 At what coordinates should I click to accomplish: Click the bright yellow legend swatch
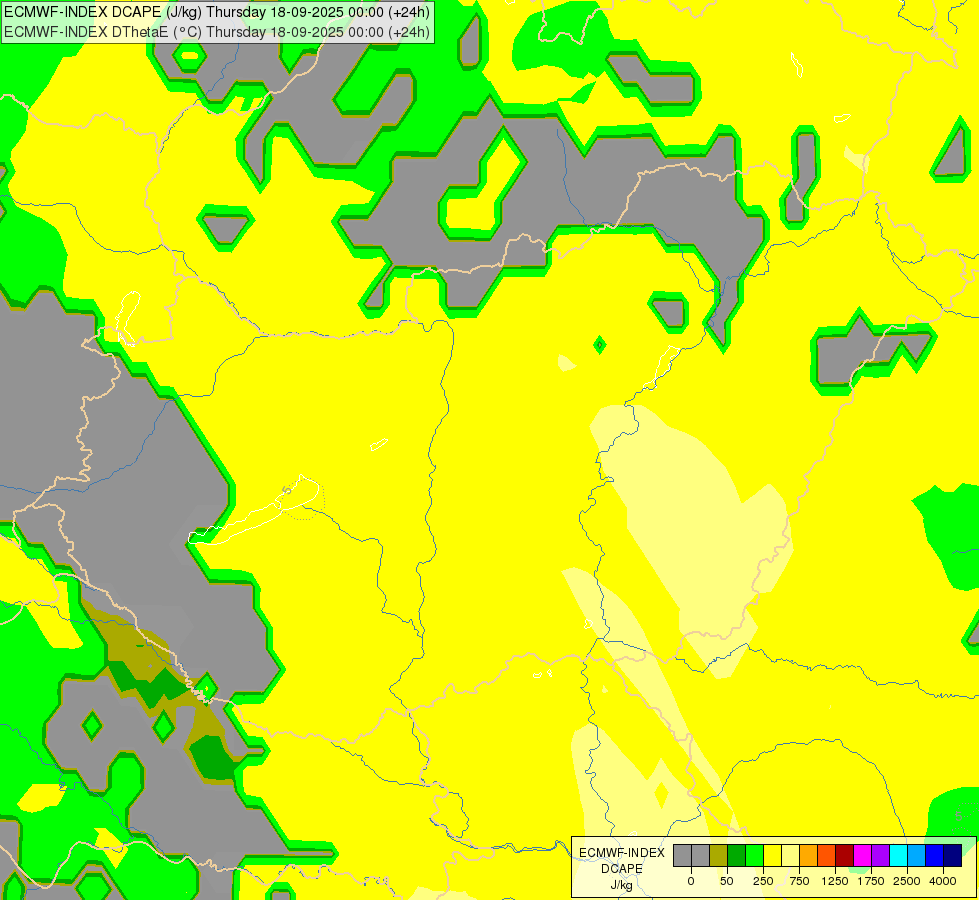click(x=772, y=855)
